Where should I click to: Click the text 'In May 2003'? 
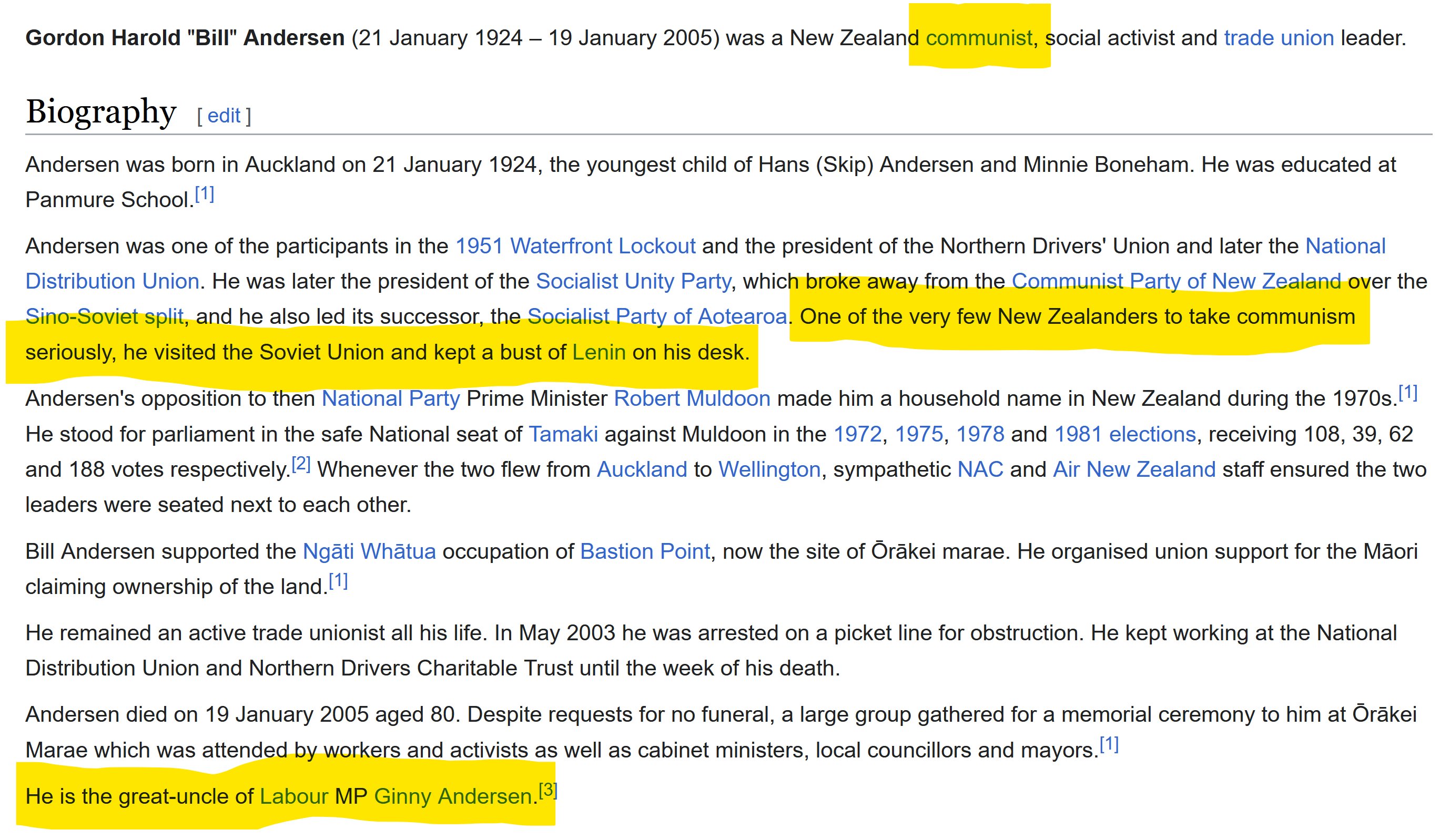click(x=555, y=633)
